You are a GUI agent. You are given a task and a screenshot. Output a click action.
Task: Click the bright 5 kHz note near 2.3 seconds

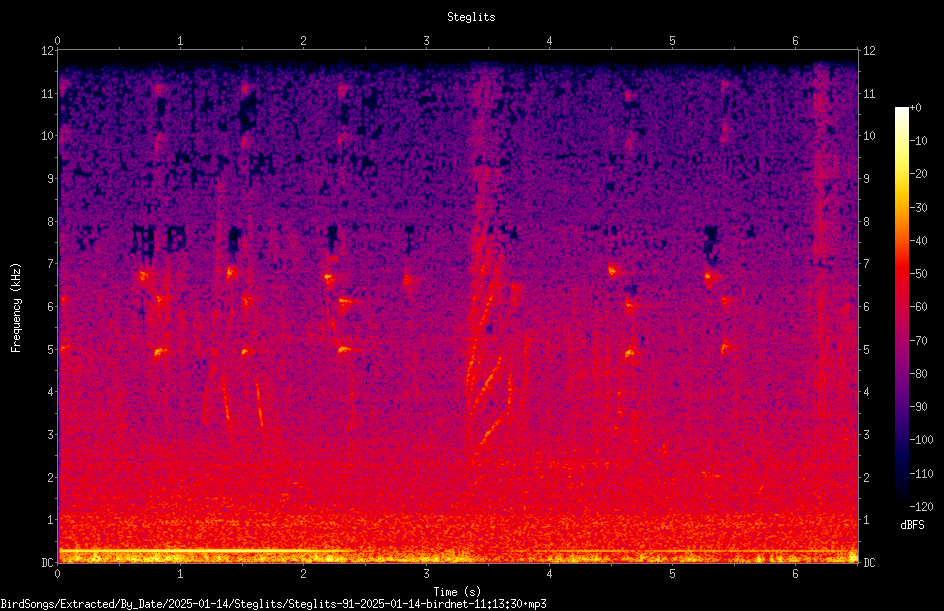click(344, 349)
